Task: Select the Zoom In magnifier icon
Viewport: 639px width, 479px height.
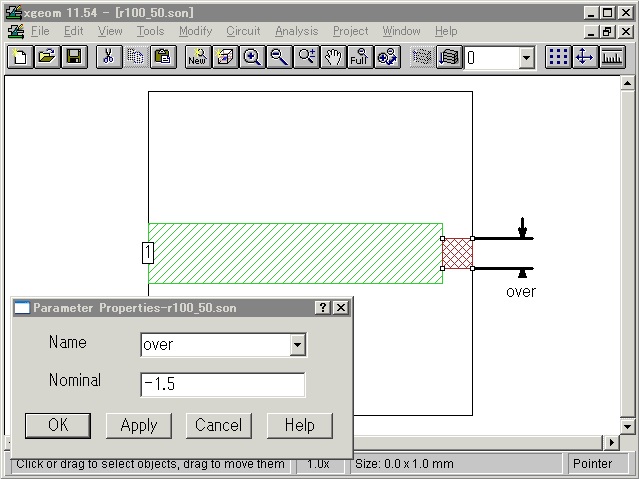Action: [252, 57]
